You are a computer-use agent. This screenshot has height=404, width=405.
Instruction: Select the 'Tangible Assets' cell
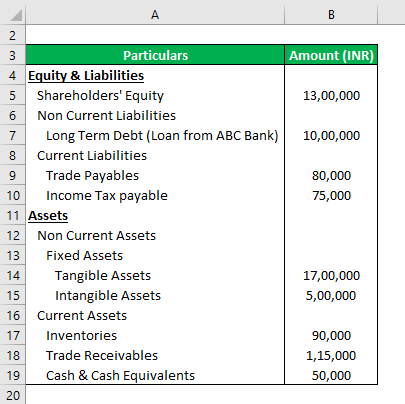pyautogui.click(x=155, y=275)
